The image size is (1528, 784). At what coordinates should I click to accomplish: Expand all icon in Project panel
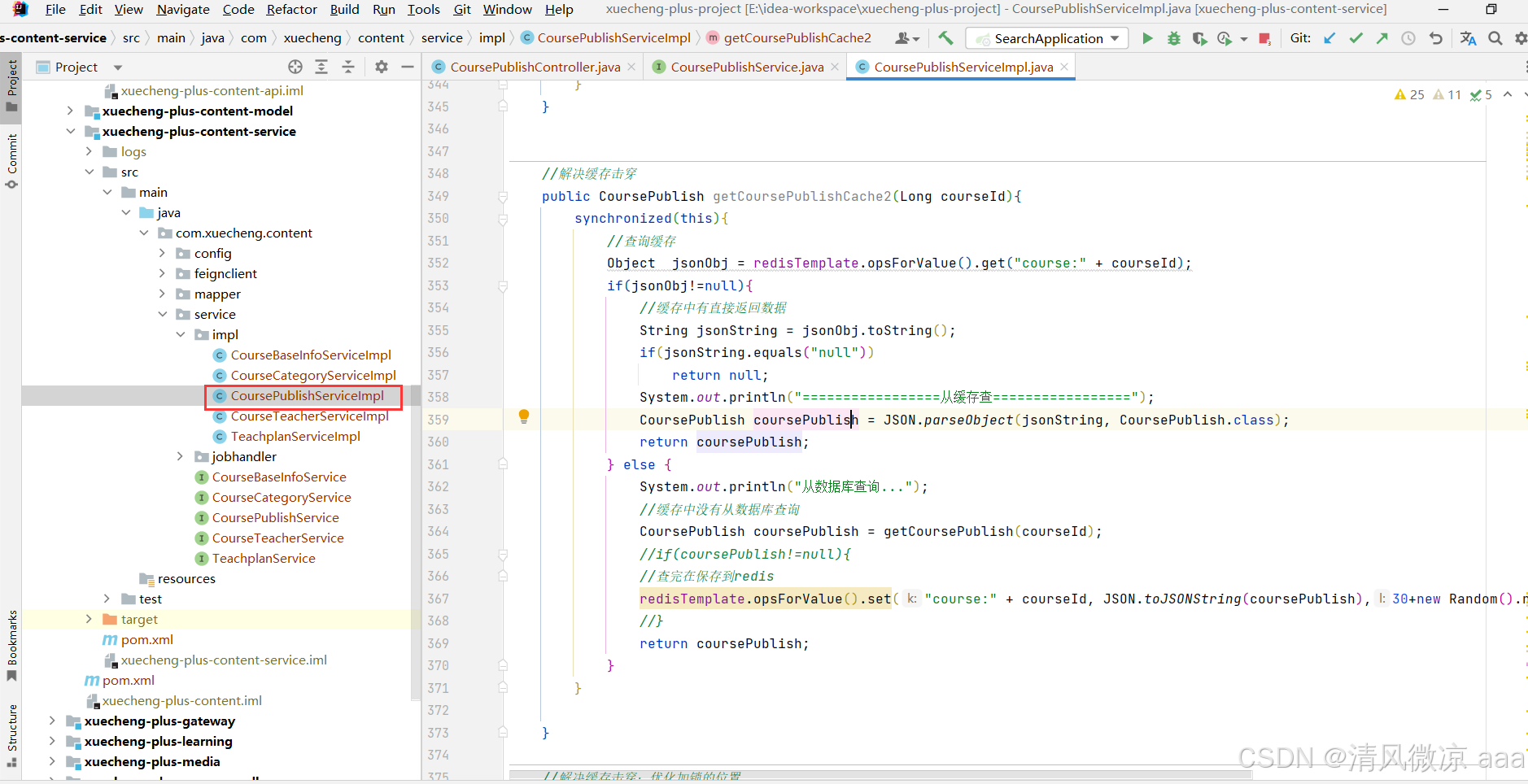click(321, 67)
